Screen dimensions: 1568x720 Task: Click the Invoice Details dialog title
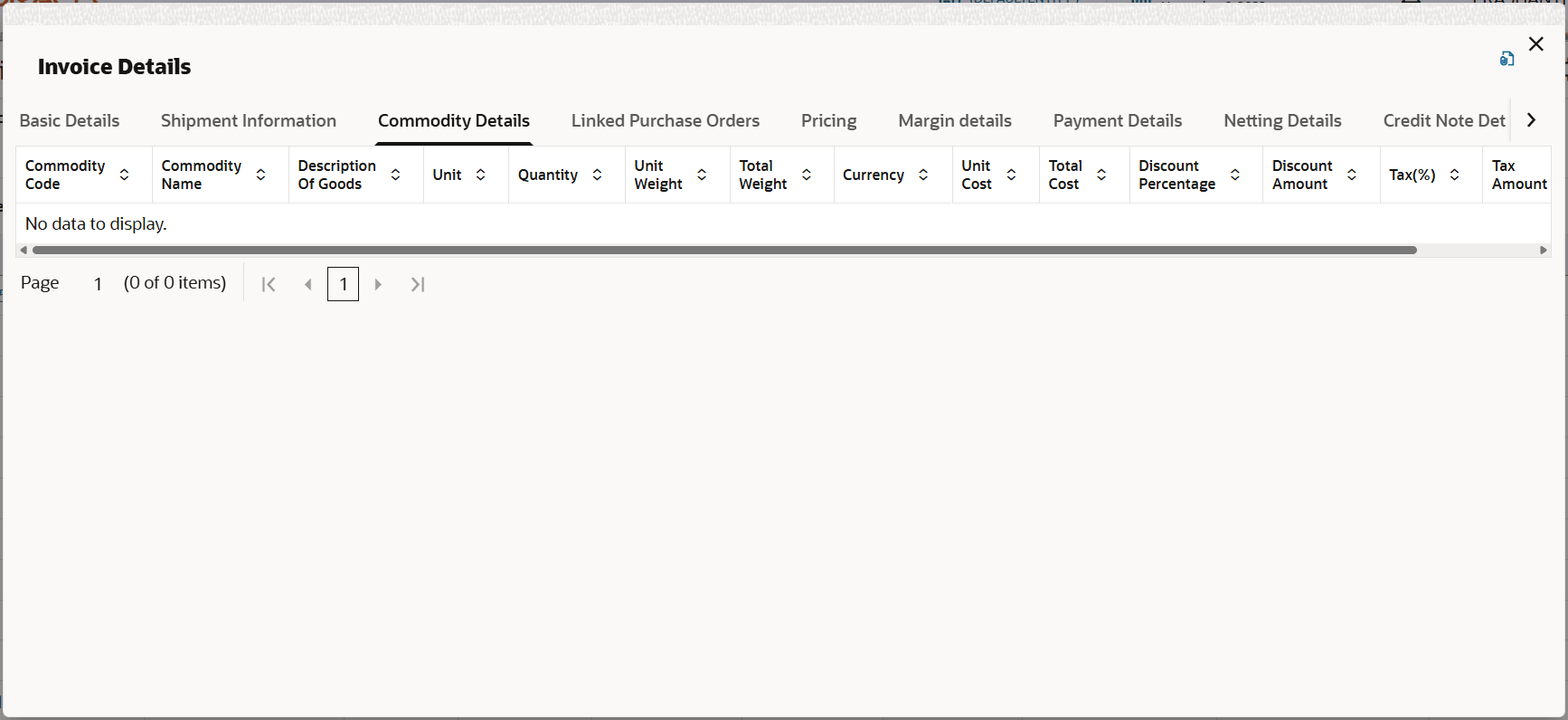pyautogui.click(x=115, y=67)
